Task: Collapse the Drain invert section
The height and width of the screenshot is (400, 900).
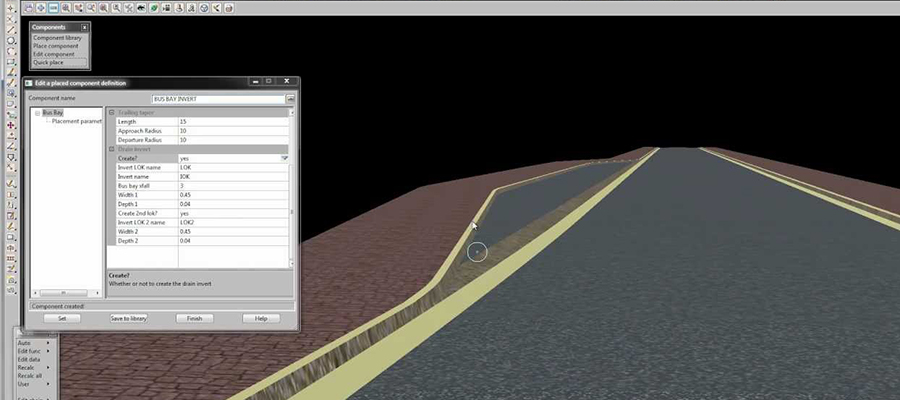Action: pos(111,149)
